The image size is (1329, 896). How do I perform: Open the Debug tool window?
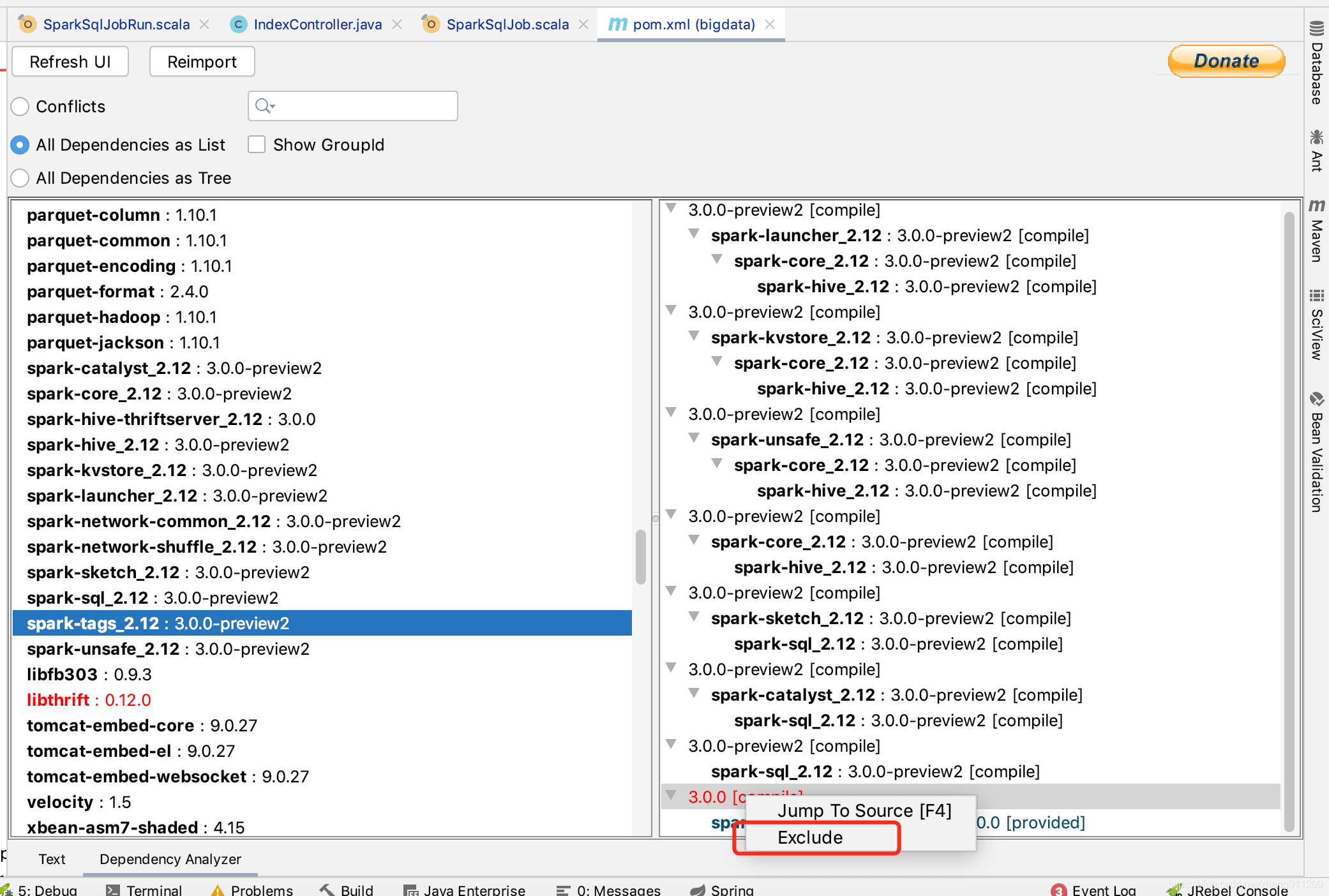(x=40, y=890)
